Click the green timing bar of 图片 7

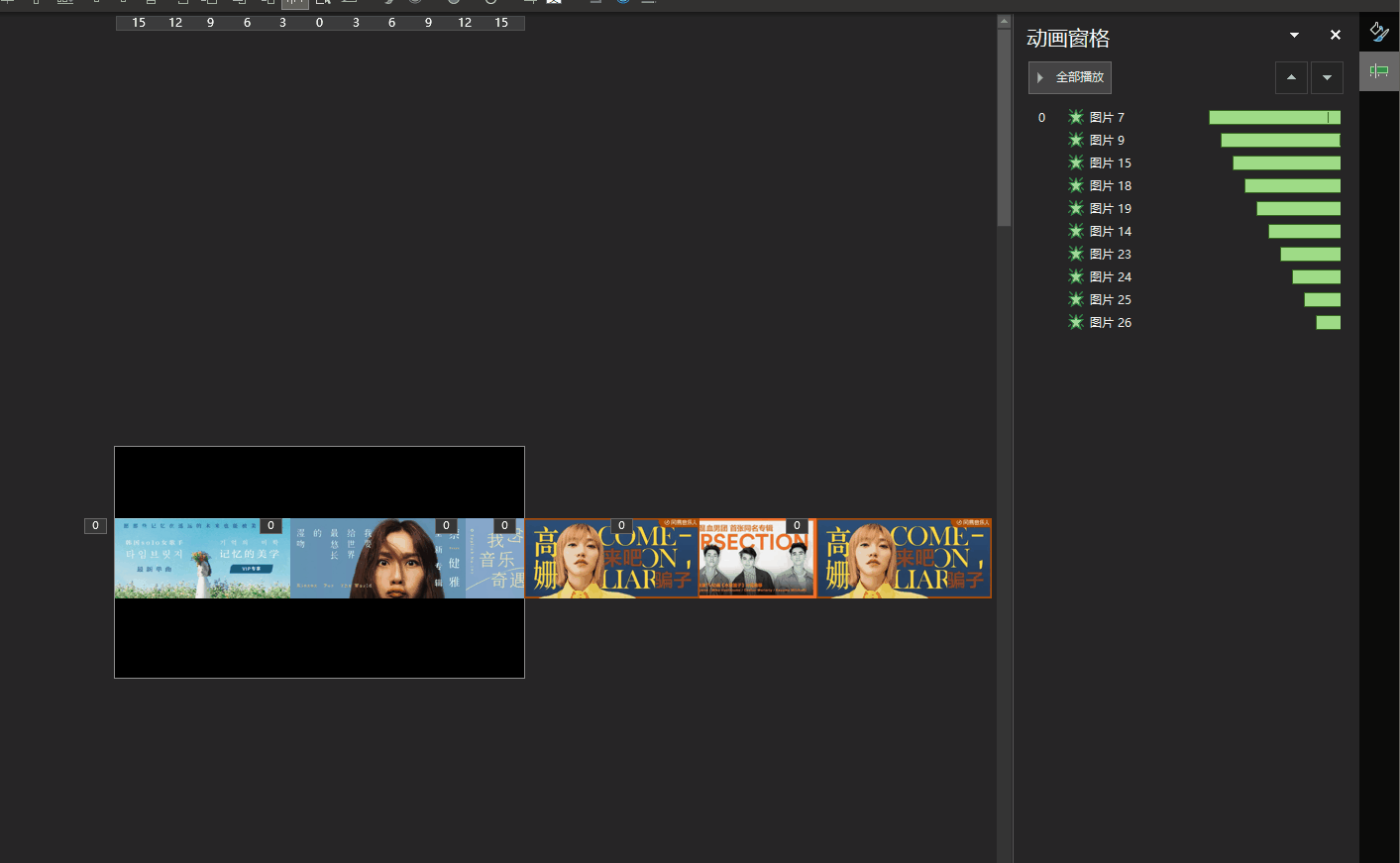(x=1275, y=117)
